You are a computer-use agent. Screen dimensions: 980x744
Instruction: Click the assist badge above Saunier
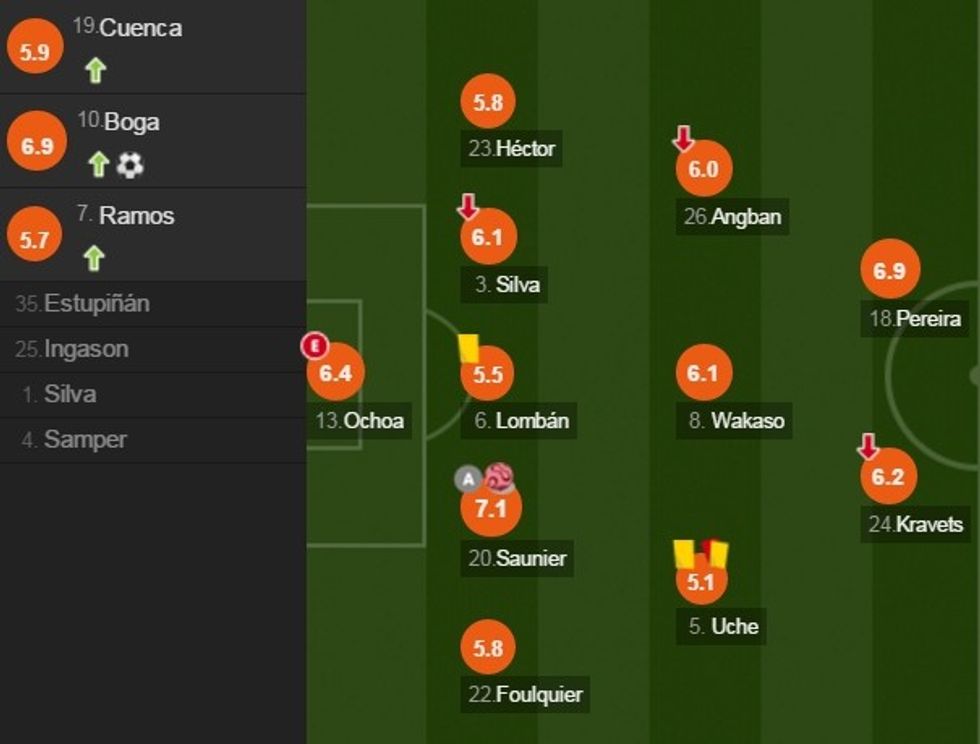point(468,479)
